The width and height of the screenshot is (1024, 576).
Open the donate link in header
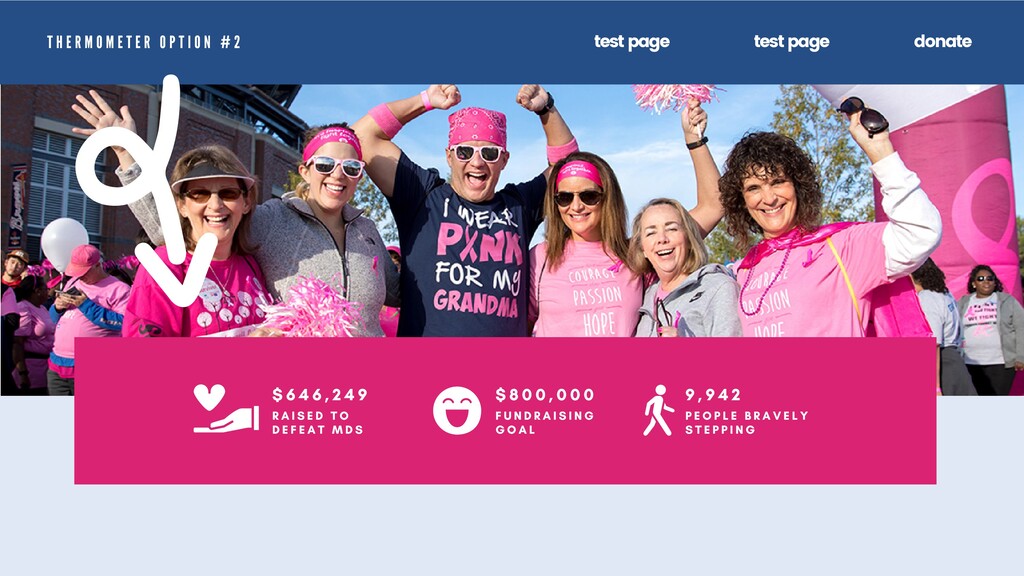pos(942,41)
